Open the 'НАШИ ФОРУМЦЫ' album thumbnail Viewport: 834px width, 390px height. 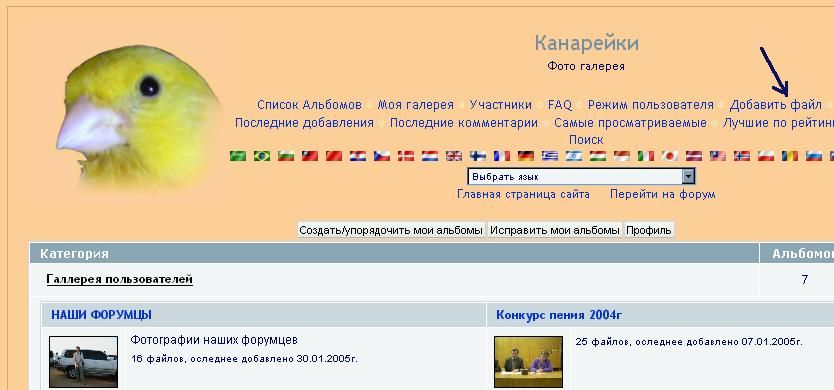tap(84, 362)
